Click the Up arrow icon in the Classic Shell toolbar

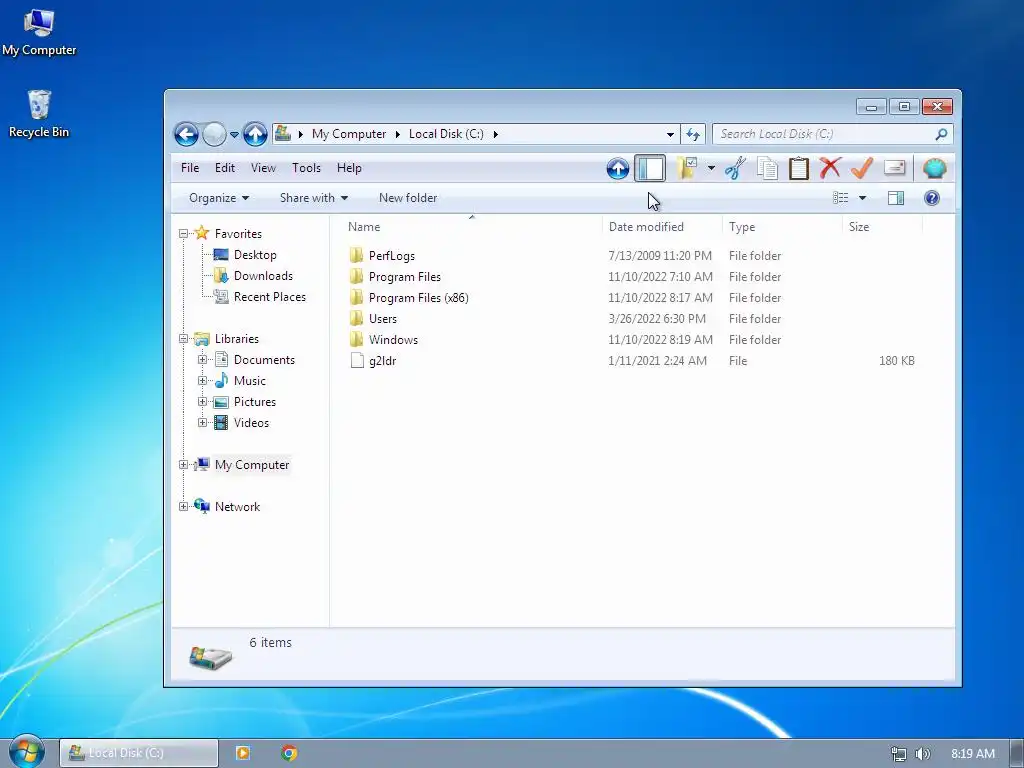click(x=617, y=168)
